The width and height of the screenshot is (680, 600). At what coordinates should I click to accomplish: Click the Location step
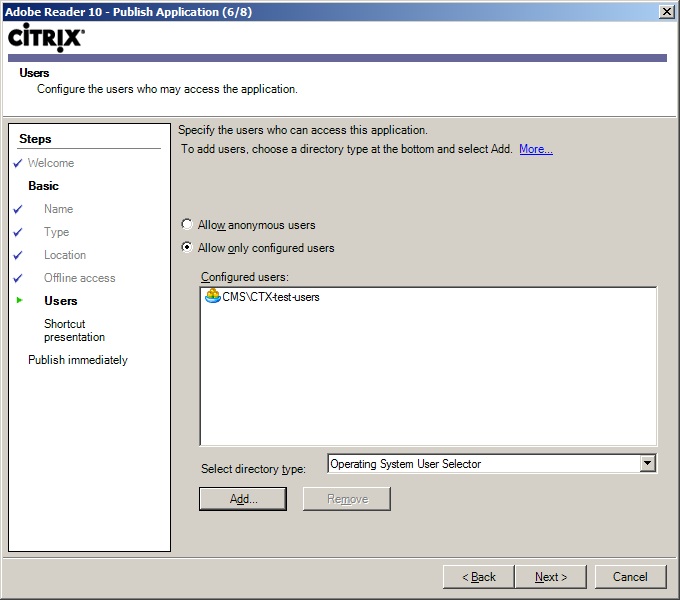click(65, 255)
